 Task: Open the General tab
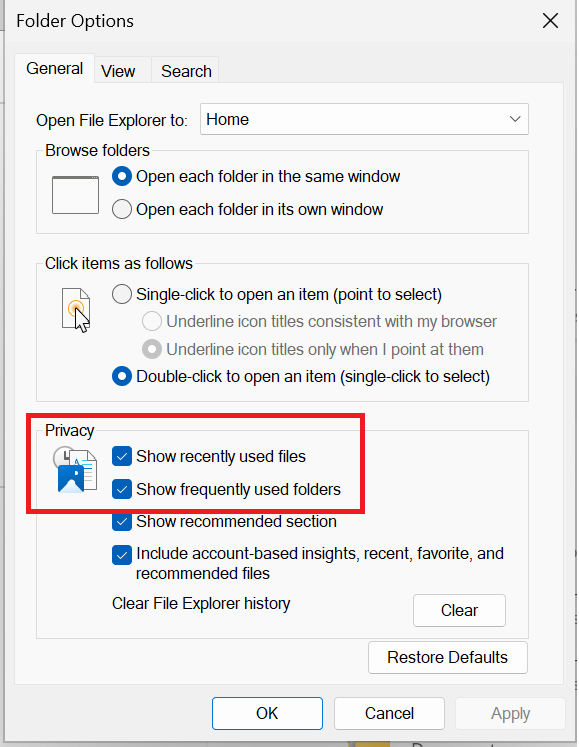pyautogui.click(x=54, y=69)
